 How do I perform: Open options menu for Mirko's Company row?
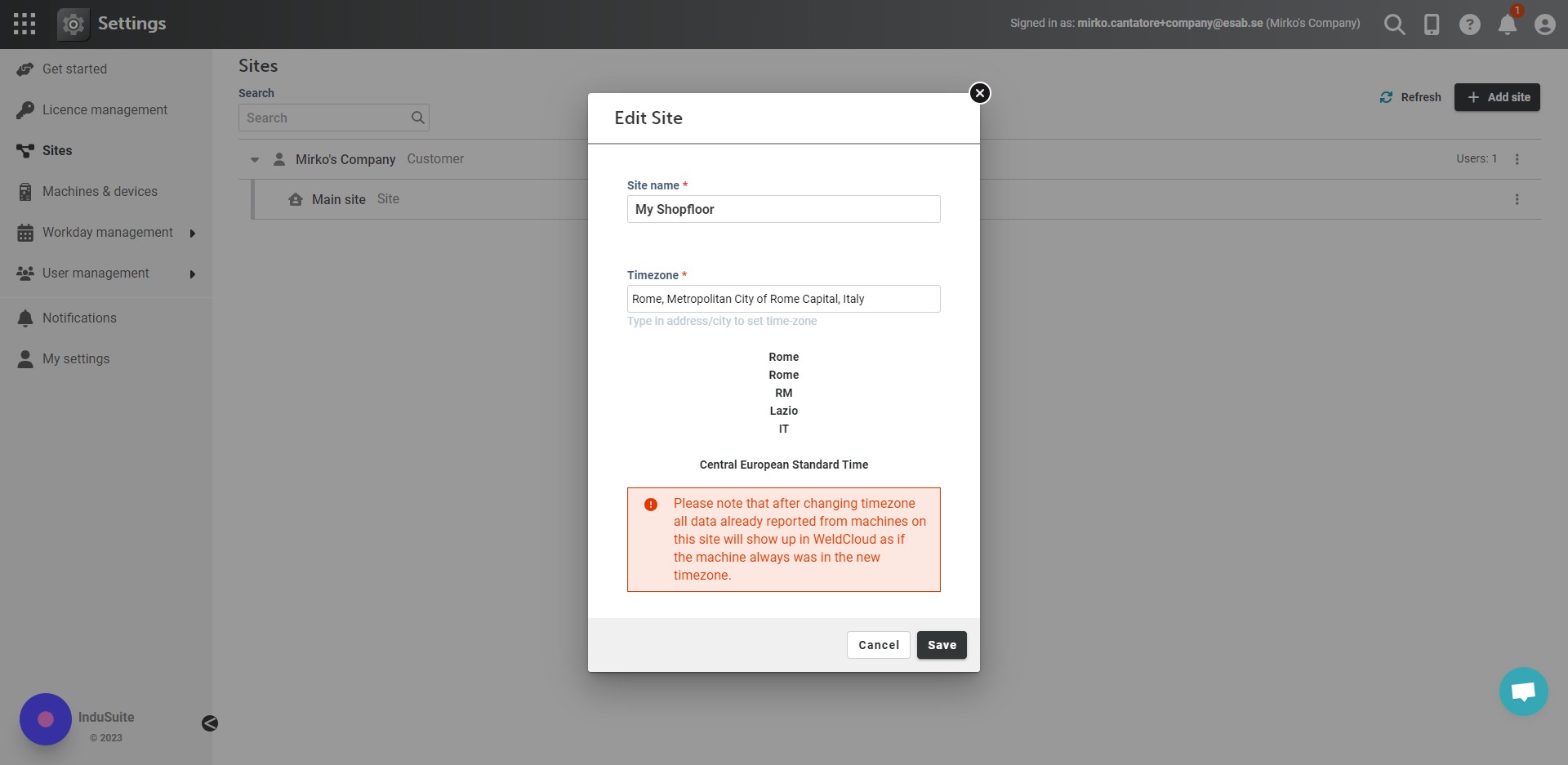coord(1517,159)
